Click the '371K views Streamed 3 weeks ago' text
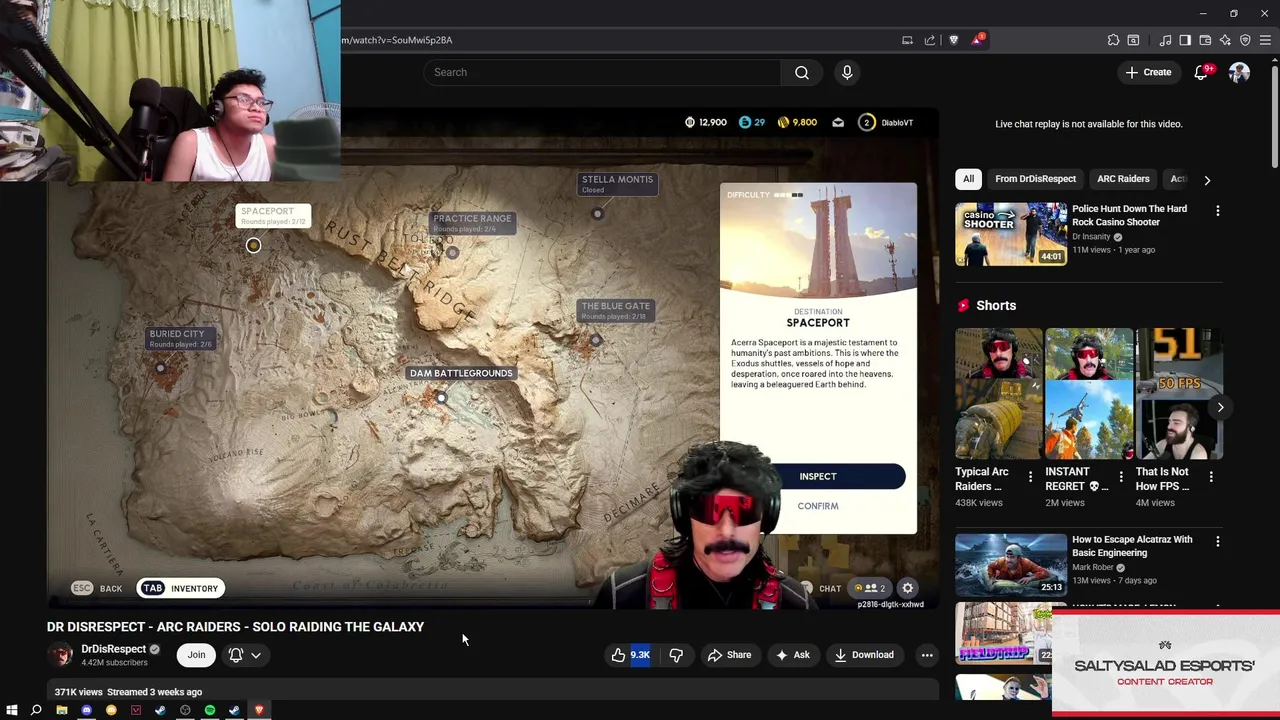This screenshot has width=1280, height=720. pos(128,692)
